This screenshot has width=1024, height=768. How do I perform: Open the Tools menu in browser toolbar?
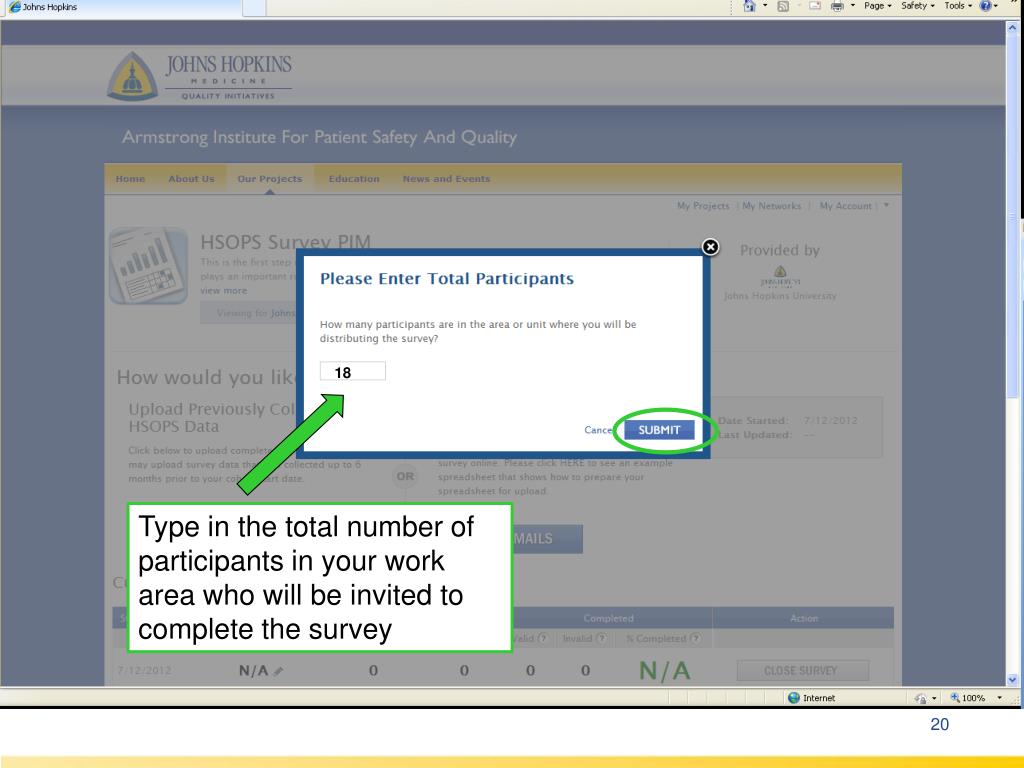point(958,6)
